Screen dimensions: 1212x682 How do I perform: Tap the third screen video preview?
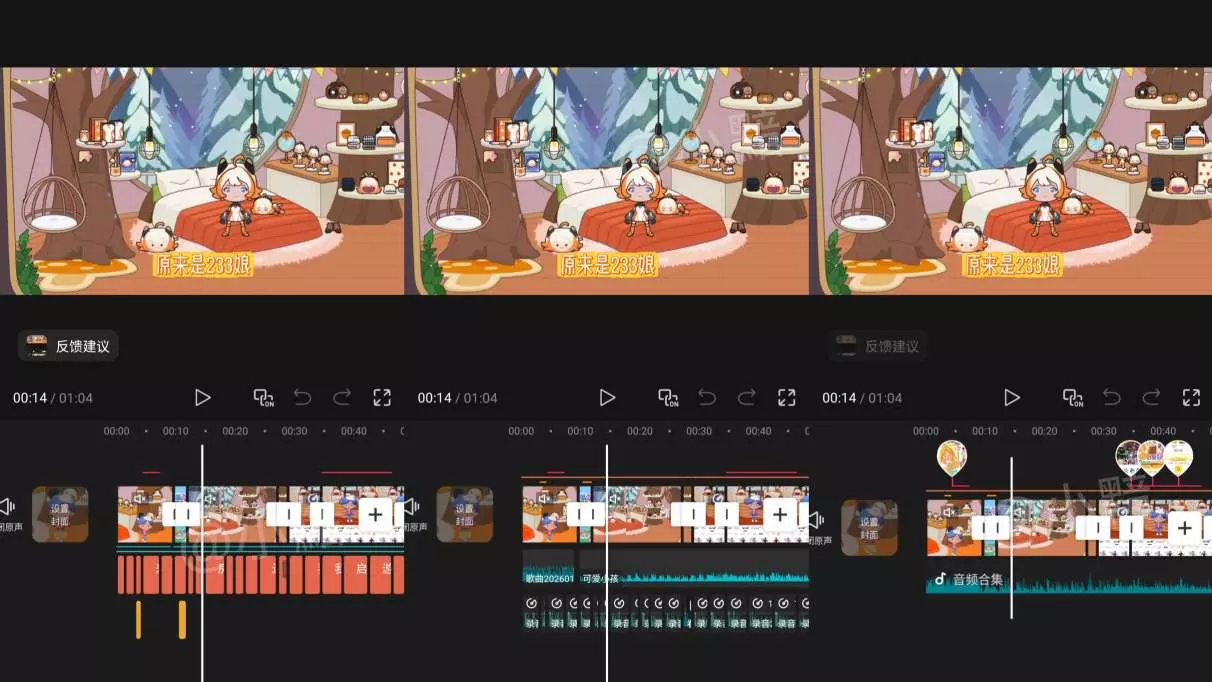tap(1011, 181)
